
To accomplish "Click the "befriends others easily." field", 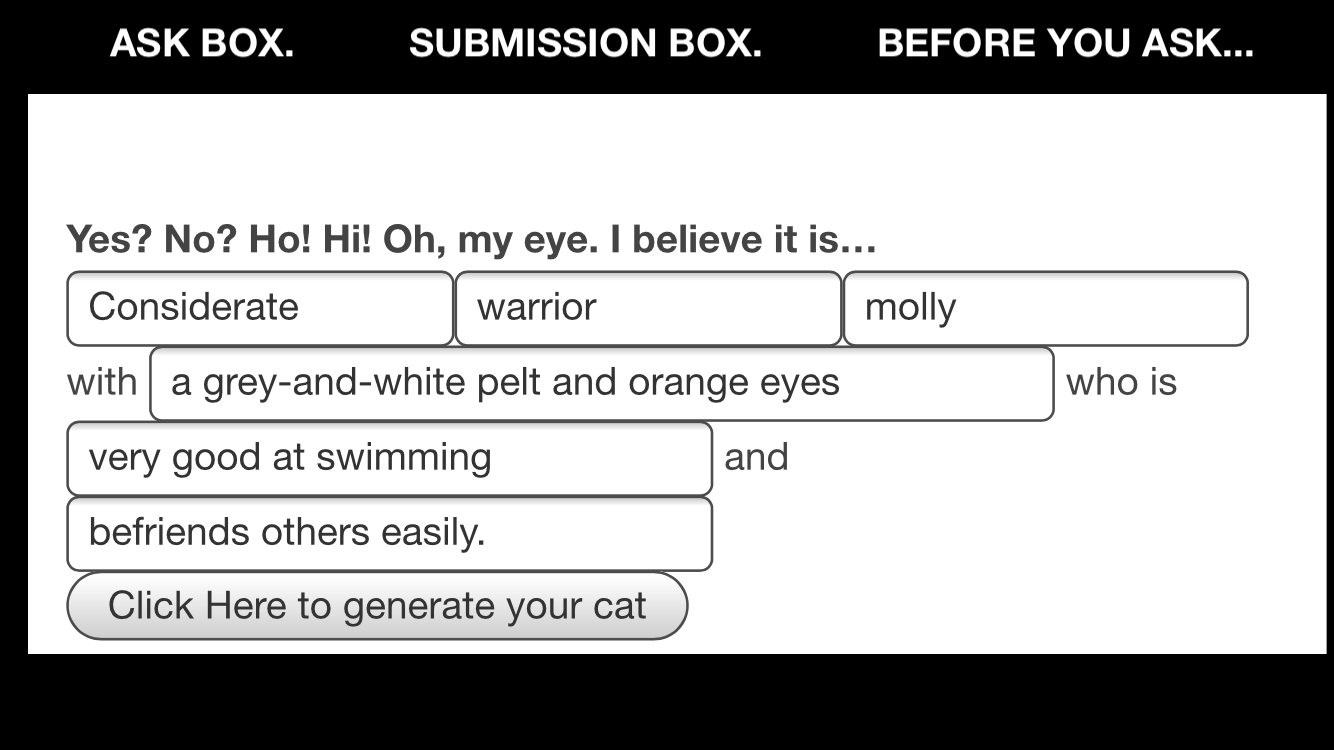I will pos(389,533).
